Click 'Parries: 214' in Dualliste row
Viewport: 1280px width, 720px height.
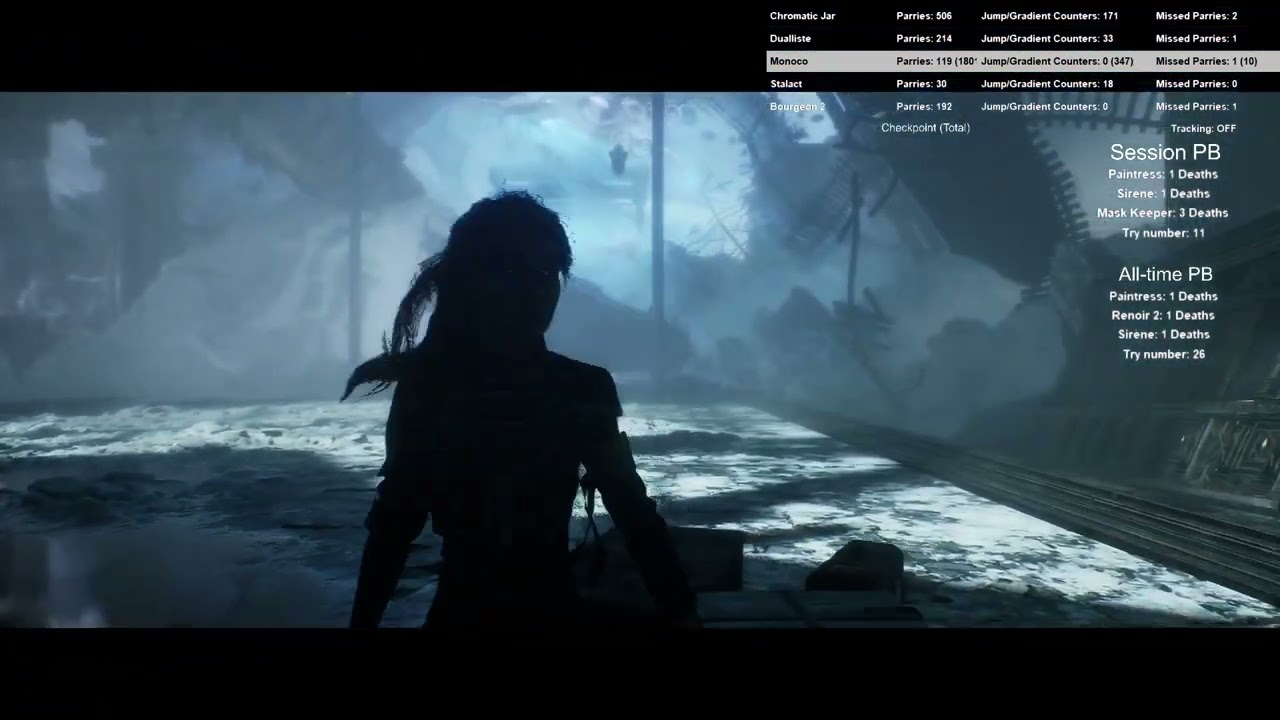pos(924,39)
